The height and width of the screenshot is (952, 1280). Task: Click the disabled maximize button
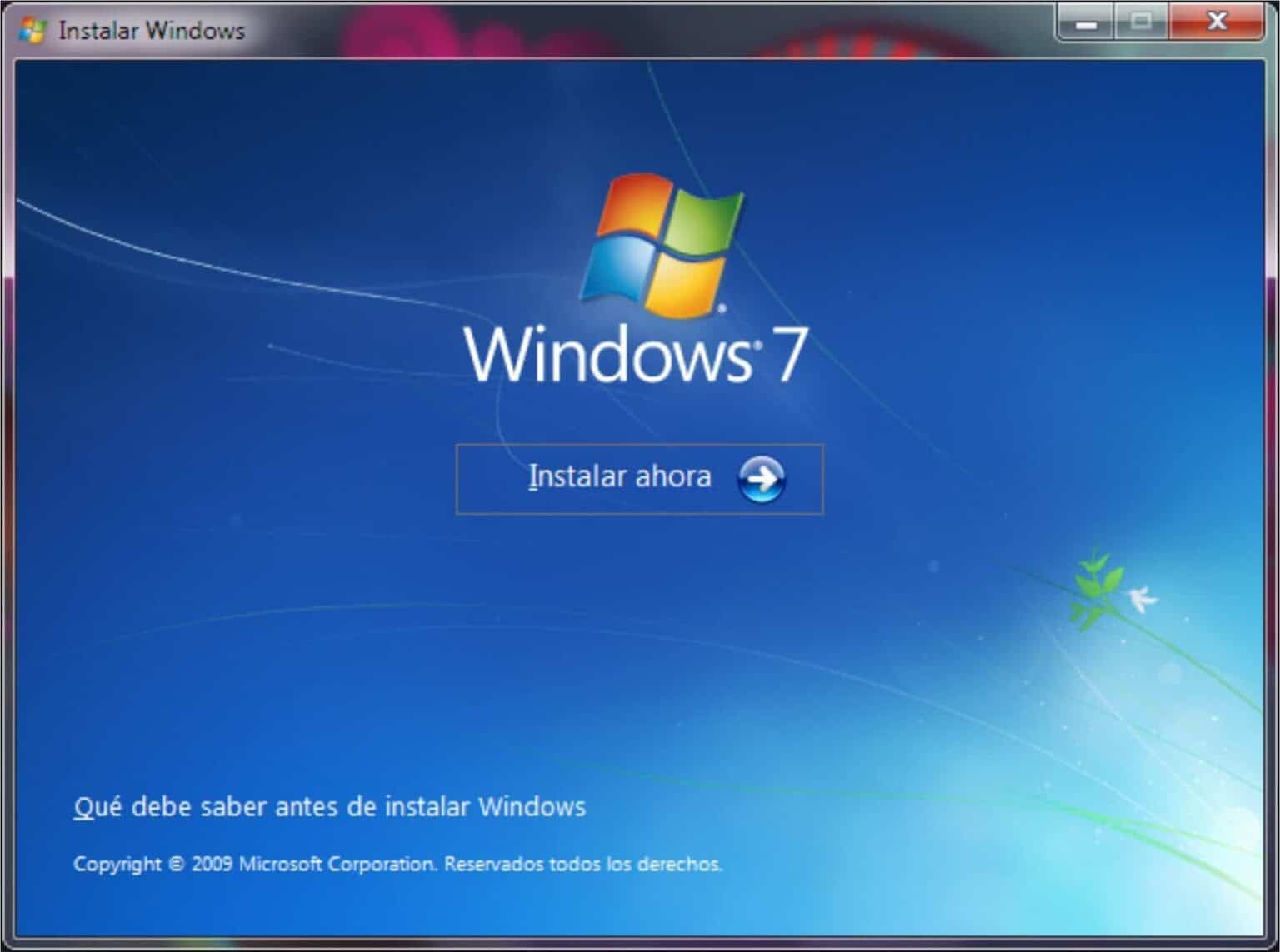pos(1141,23)
